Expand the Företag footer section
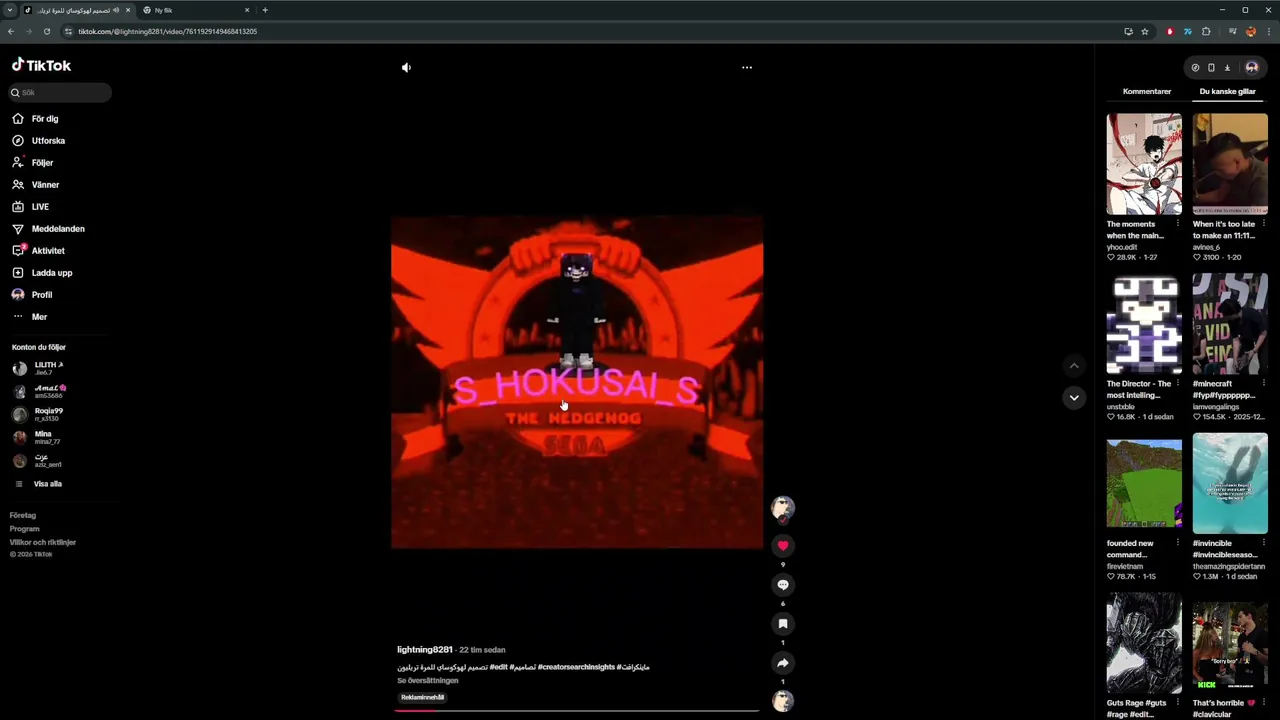 (x=23, y=516)
